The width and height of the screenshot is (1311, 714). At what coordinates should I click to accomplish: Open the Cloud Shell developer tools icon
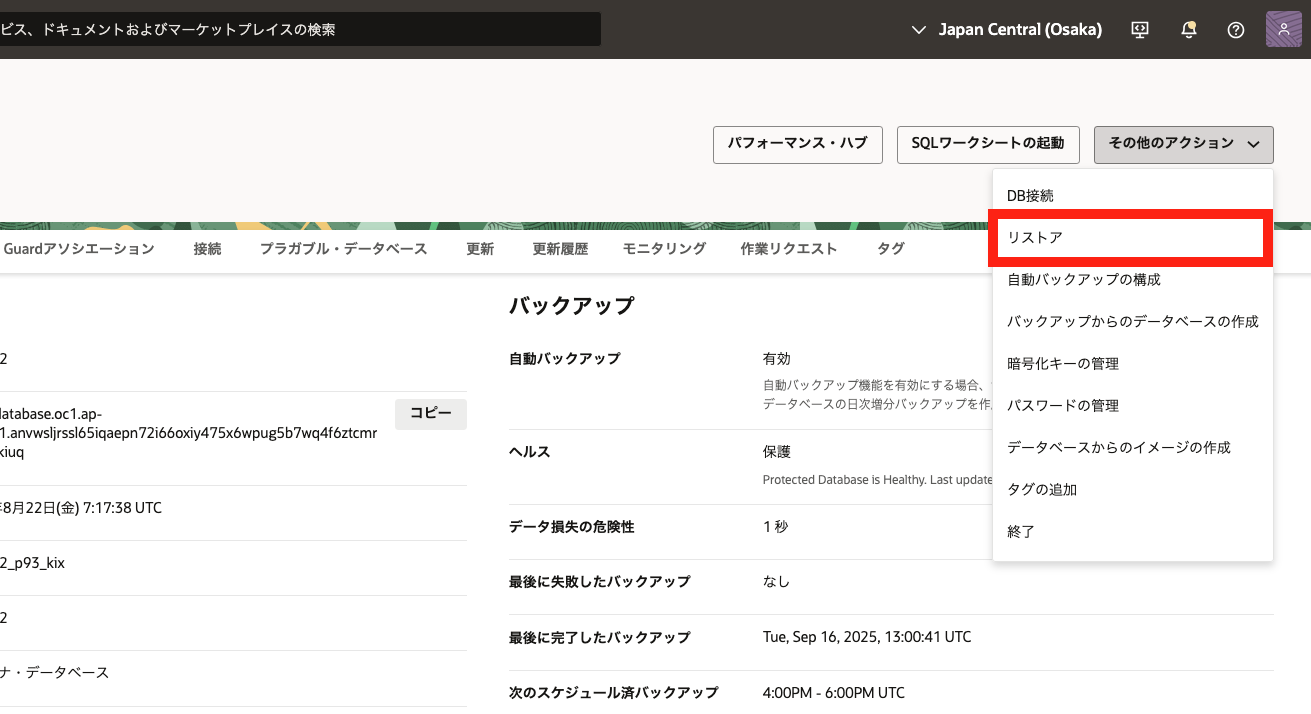click(1140, 30)
